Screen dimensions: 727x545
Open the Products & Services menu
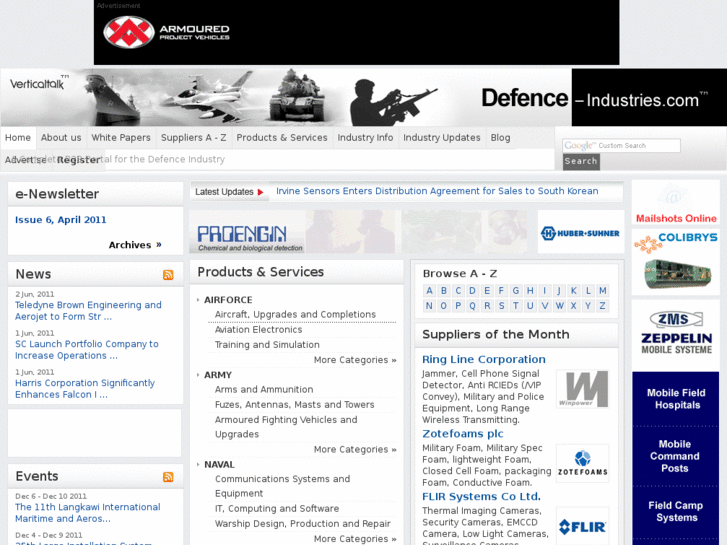(x=282, y=138)
